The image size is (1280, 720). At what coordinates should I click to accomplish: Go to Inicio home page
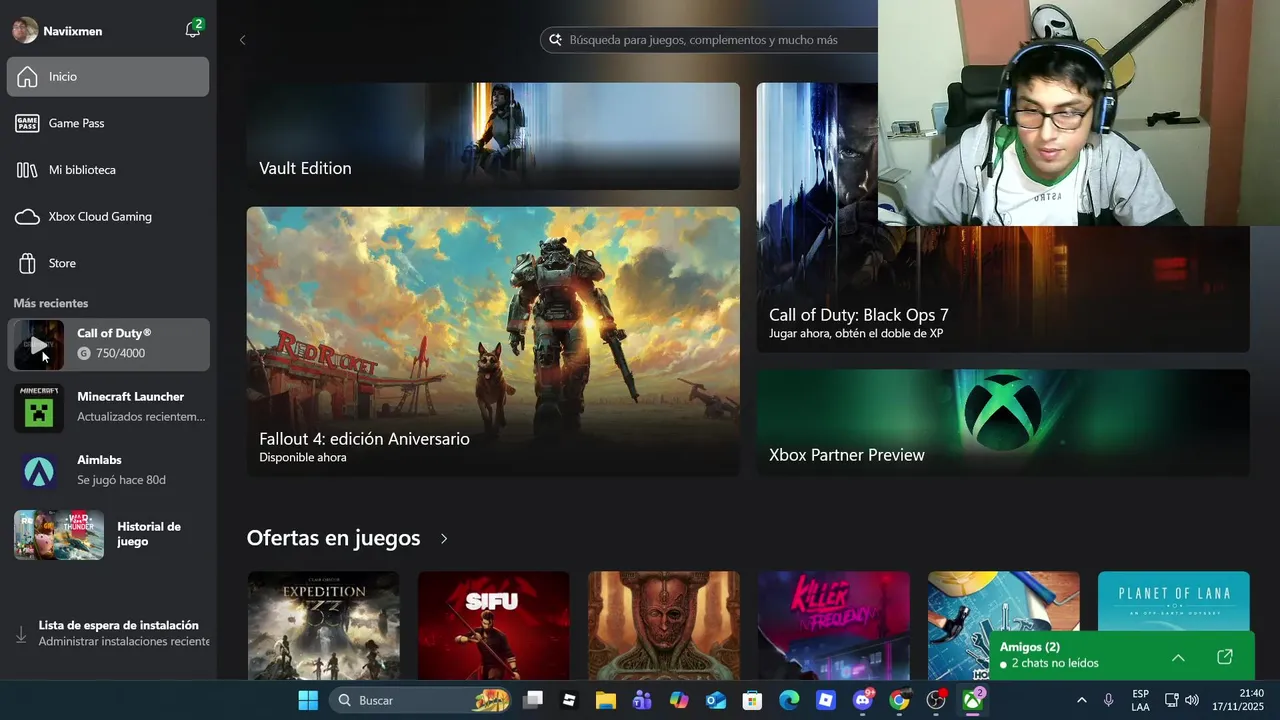[108, 77]
